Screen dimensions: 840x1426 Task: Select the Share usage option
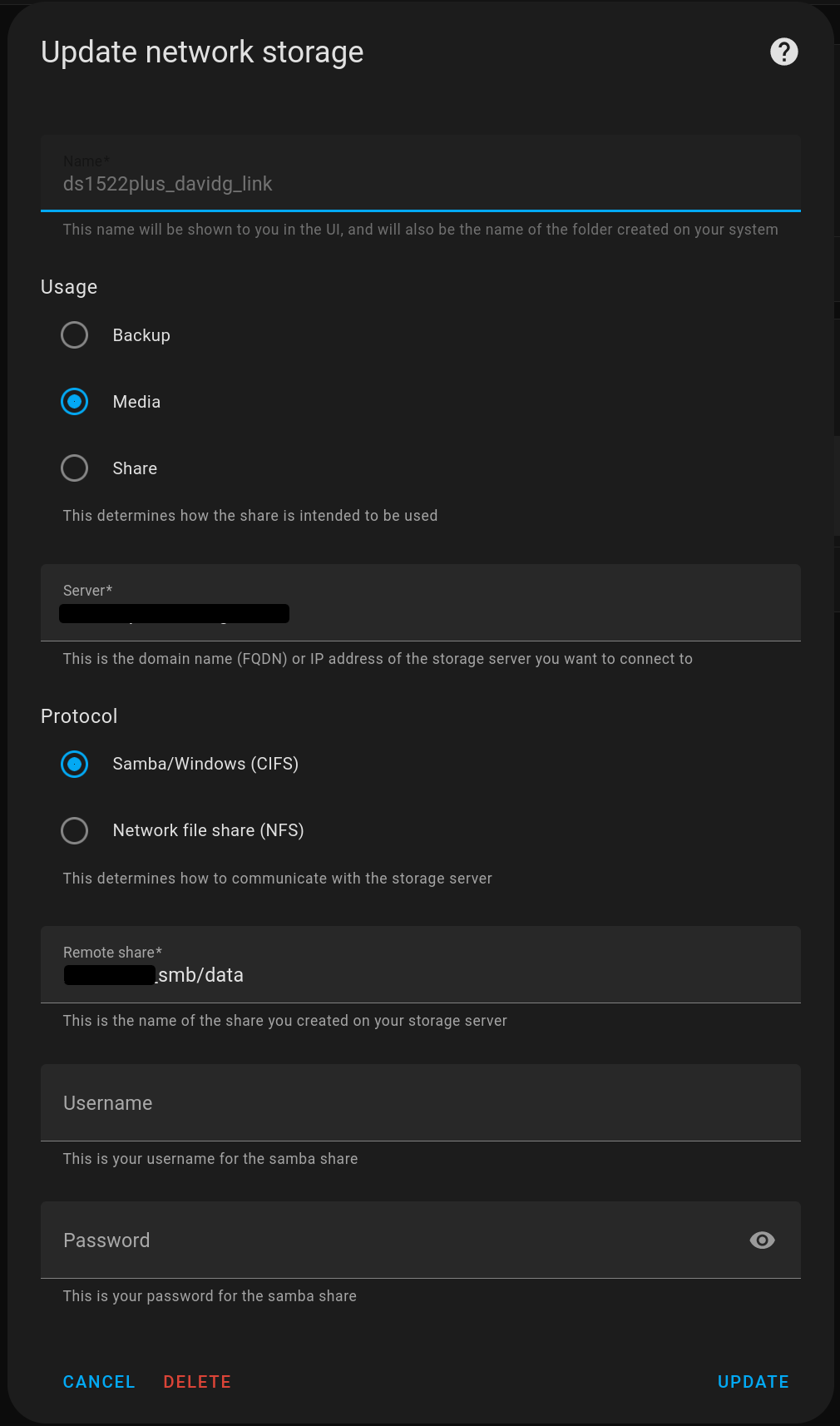(75, 468)
